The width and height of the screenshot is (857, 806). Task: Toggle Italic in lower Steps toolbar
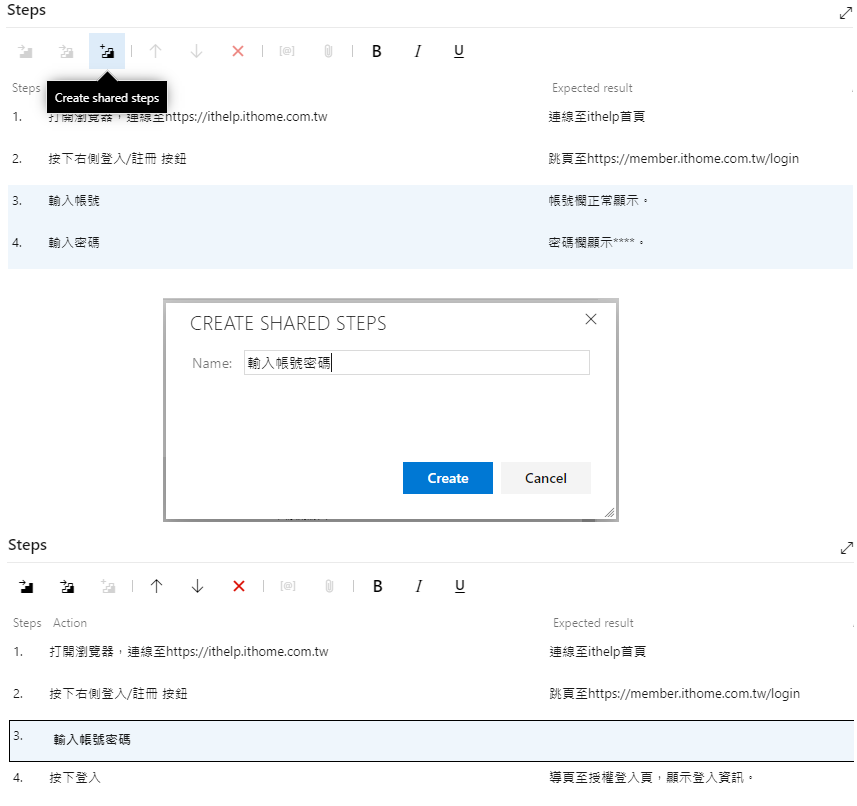tap(419, 586)
